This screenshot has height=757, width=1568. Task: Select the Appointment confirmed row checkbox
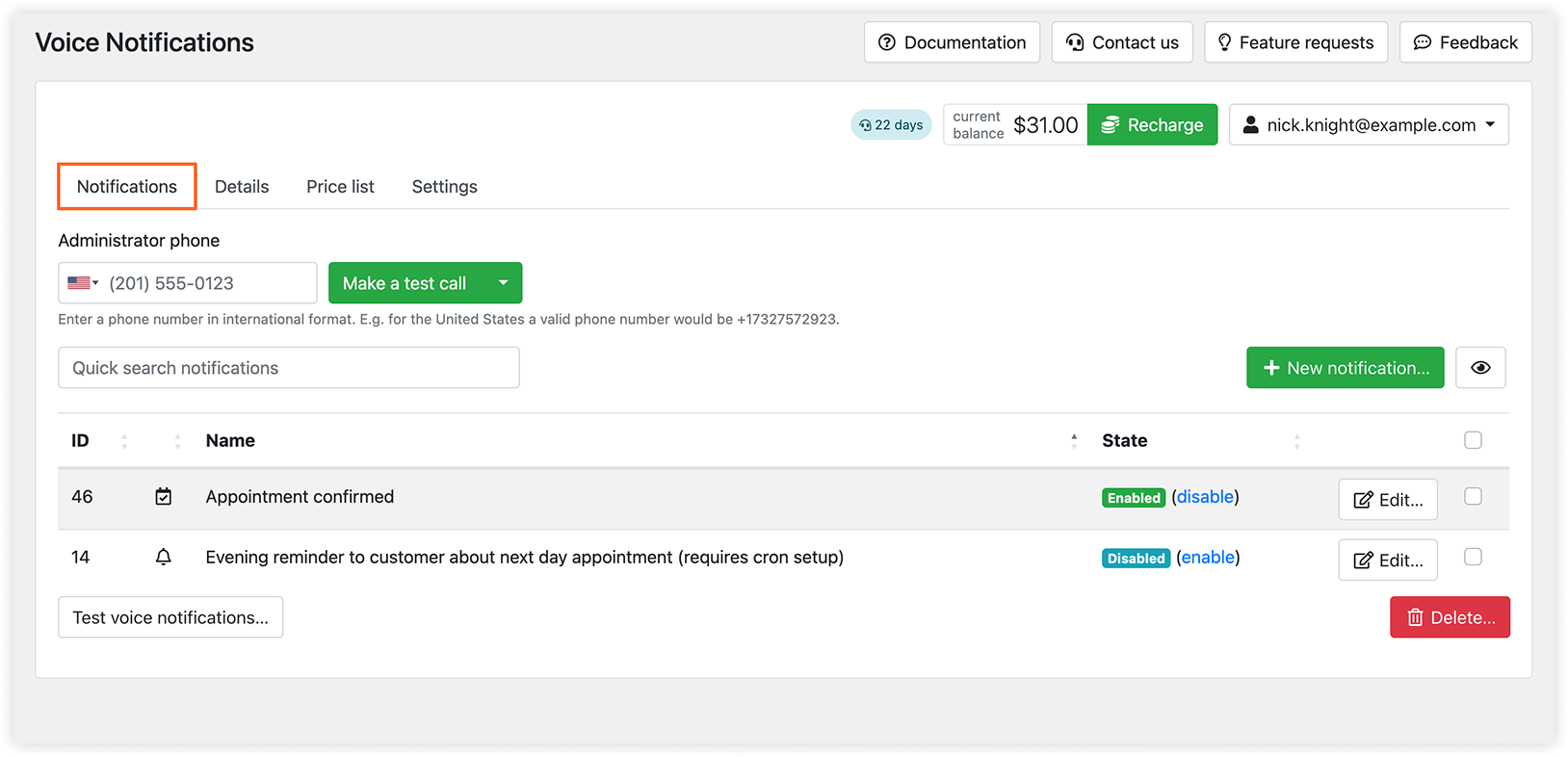pyautogui.click(x=1473, y=496)
